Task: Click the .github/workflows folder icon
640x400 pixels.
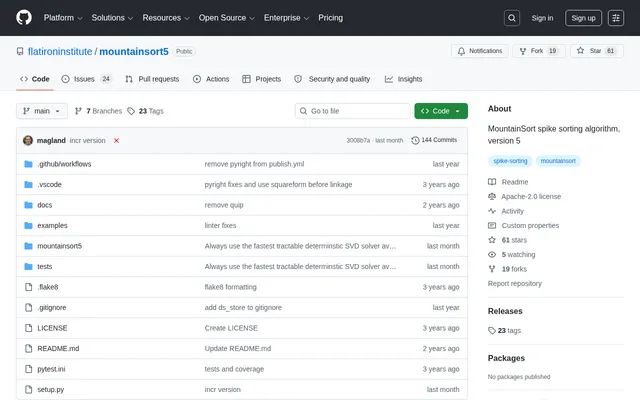Action: 28,164
